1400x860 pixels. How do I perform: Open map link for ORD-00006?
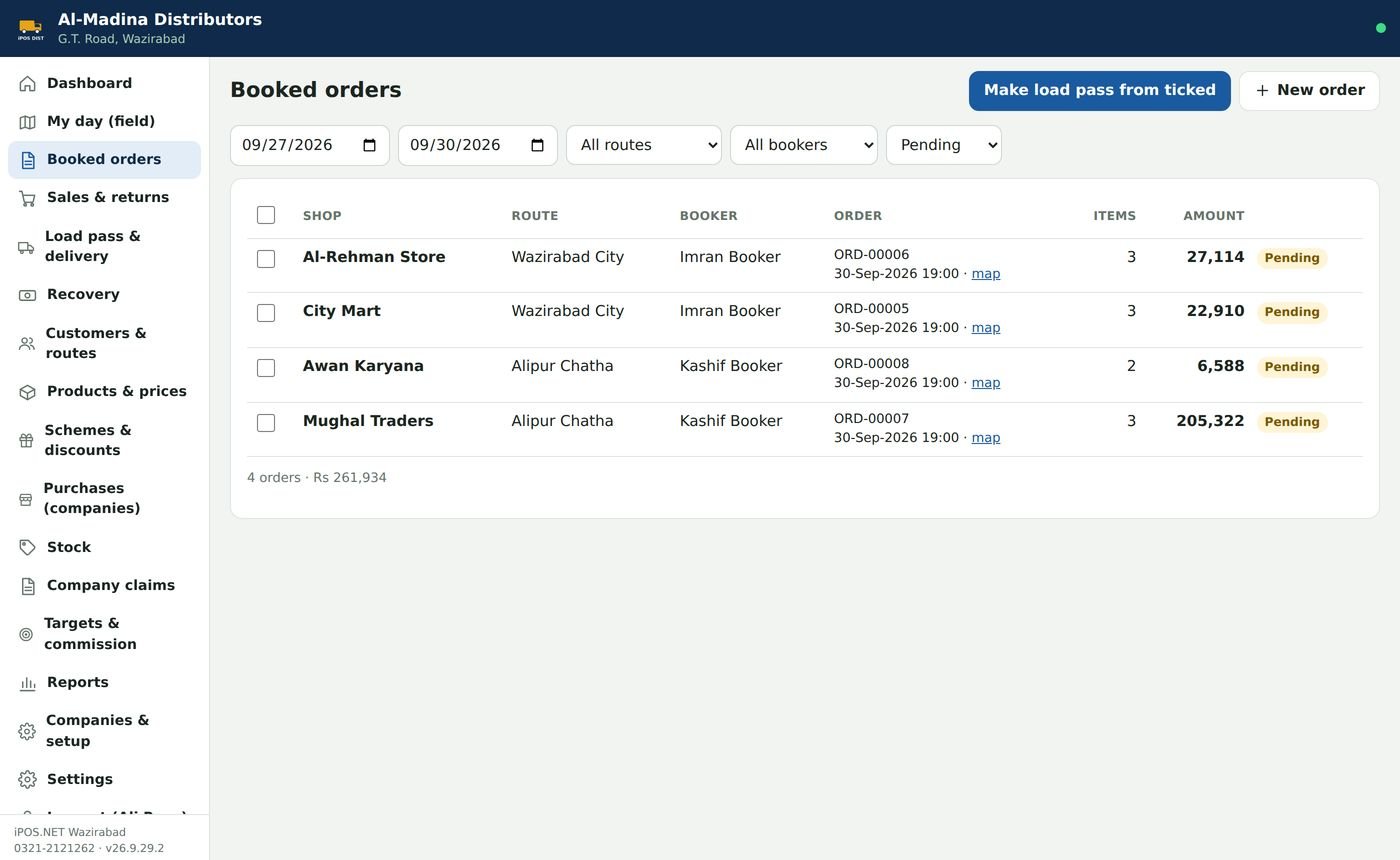[x=986, y=274]
